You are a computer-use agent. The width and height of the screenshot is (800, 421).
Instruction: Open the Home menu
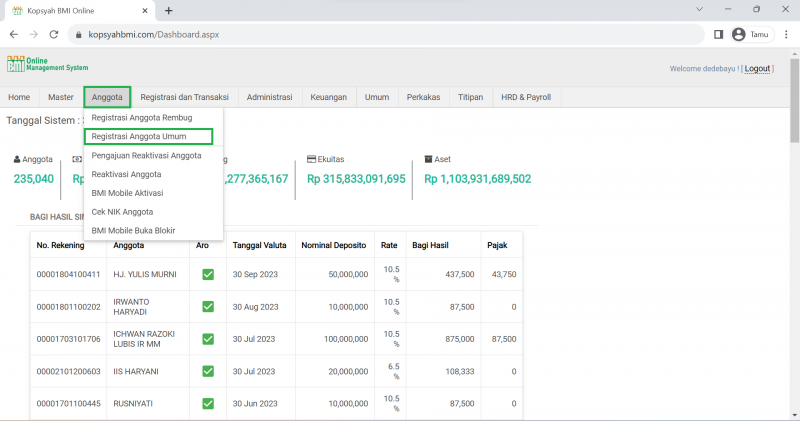point(19,97)
